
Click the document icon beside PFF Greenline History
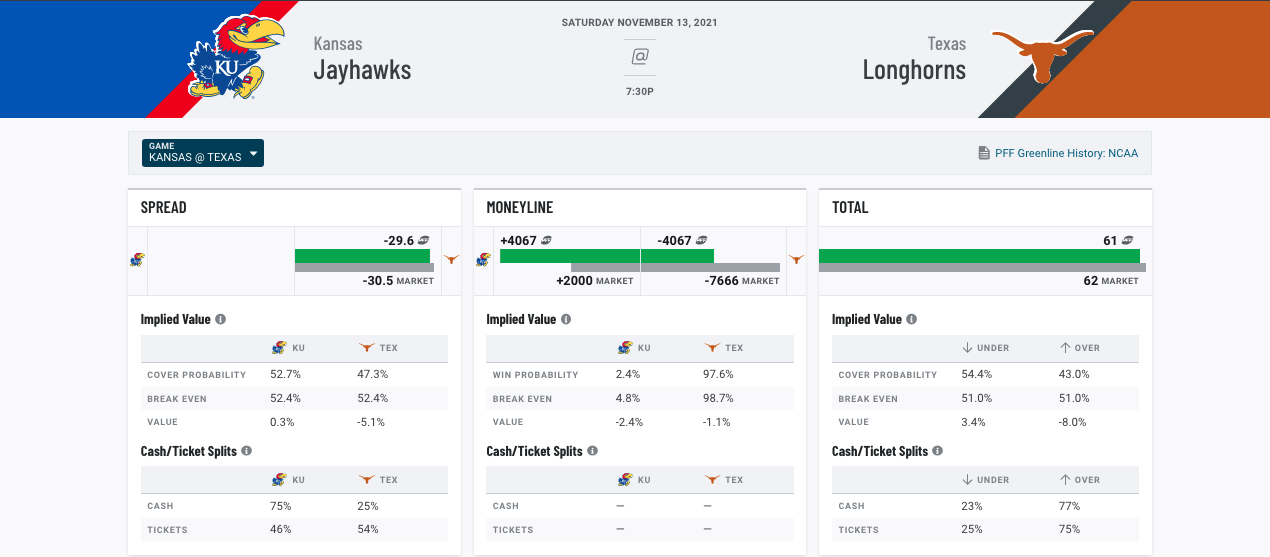[984, 154]
